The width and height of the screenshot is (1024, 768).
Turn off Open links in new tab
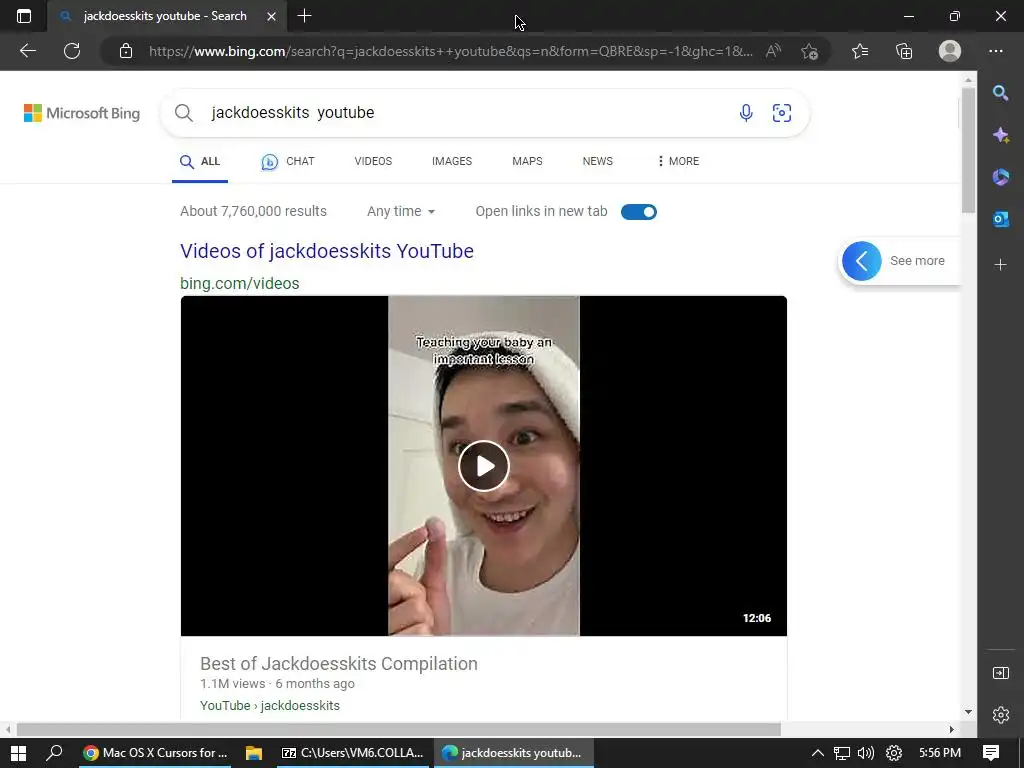(x=639, y=212)
